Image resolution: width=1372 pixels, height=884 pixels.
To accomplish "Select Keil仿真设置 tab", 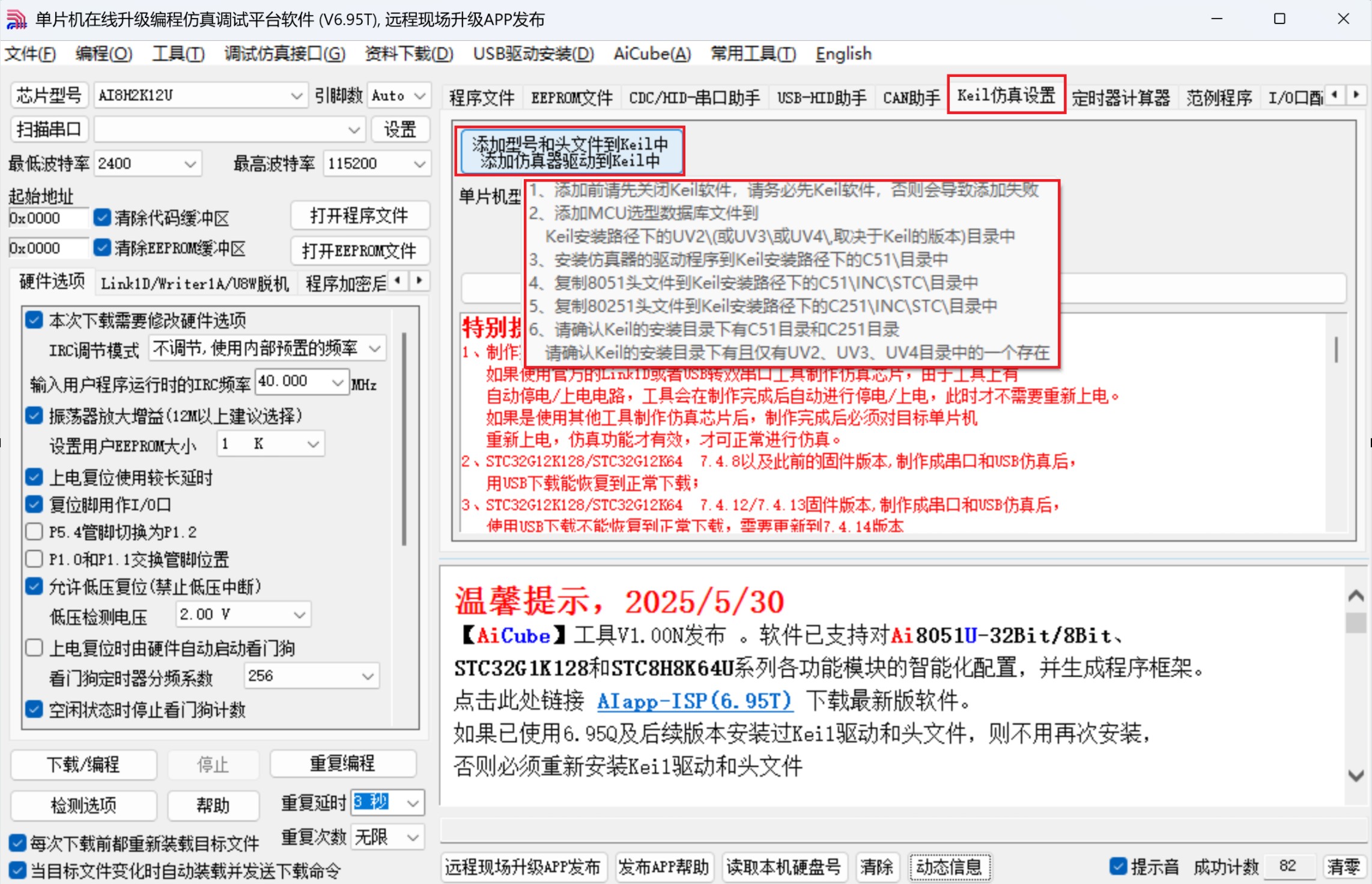I will click(1006, 95).
